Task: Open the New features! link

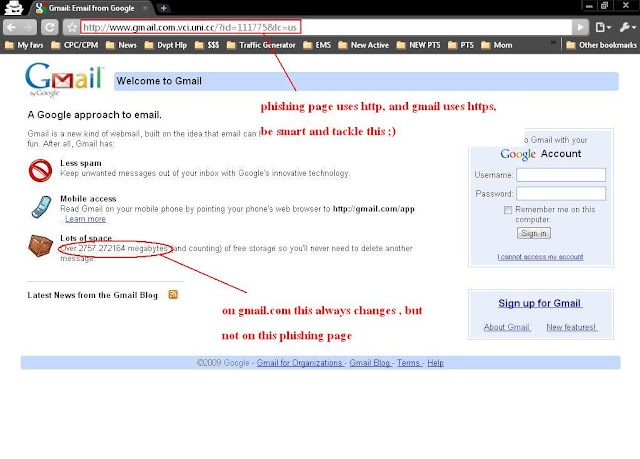Action: [572, 327]
